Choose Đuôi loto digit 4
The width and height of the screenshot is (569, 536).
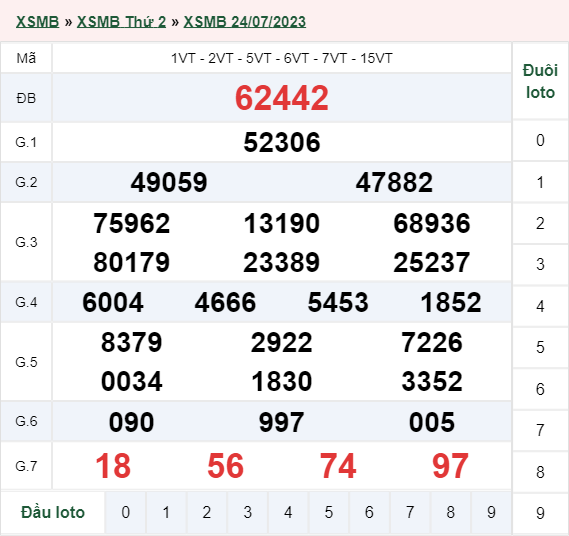pyautogui.click(x=540, y=306)
